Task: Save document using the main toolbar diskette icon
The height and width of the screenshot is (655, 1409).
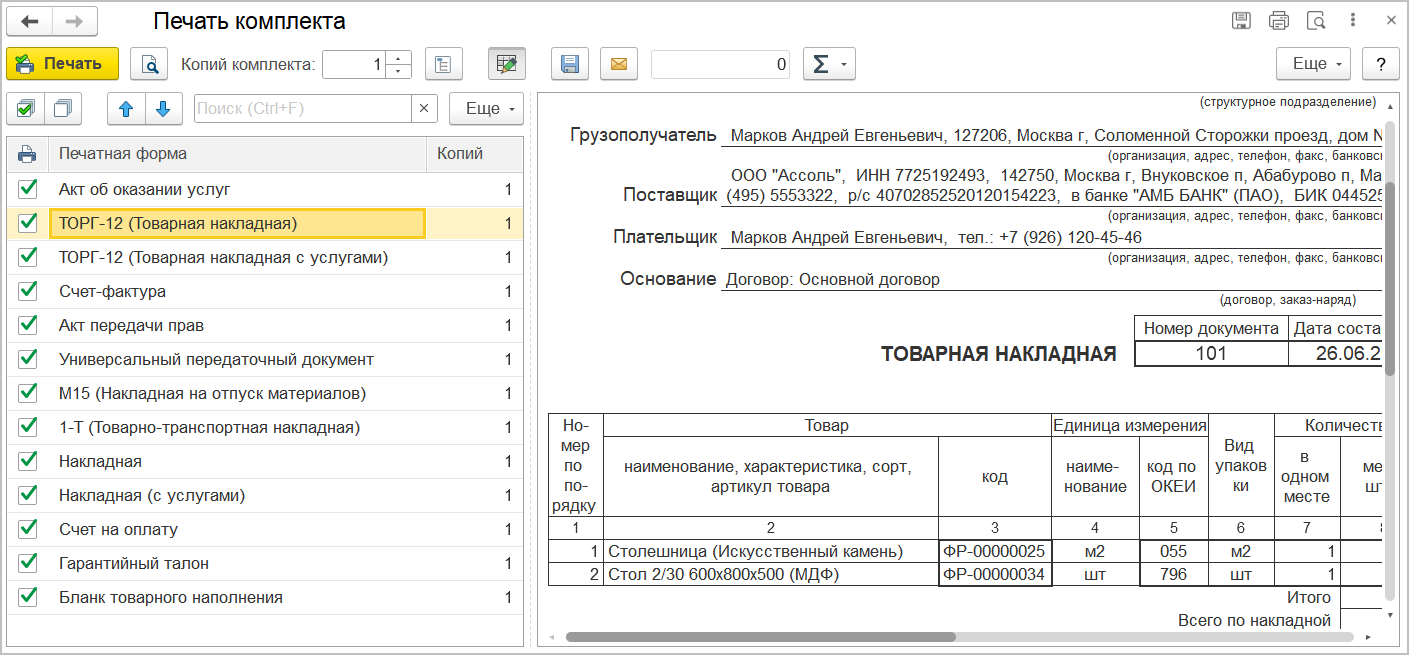Action: pyautogui.click(x=570, y=64)
